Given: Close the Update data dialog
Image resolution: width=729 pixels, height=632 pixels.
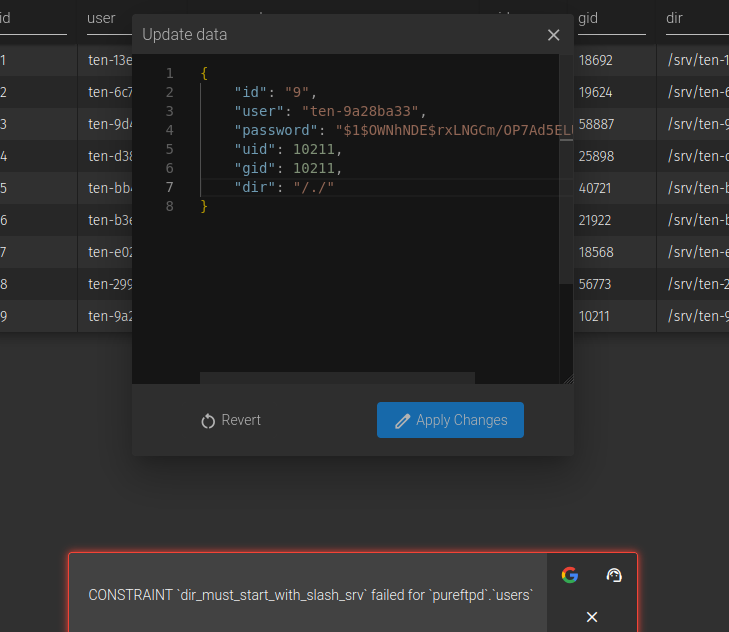Looking at the screenshot, I should point(553,35).
